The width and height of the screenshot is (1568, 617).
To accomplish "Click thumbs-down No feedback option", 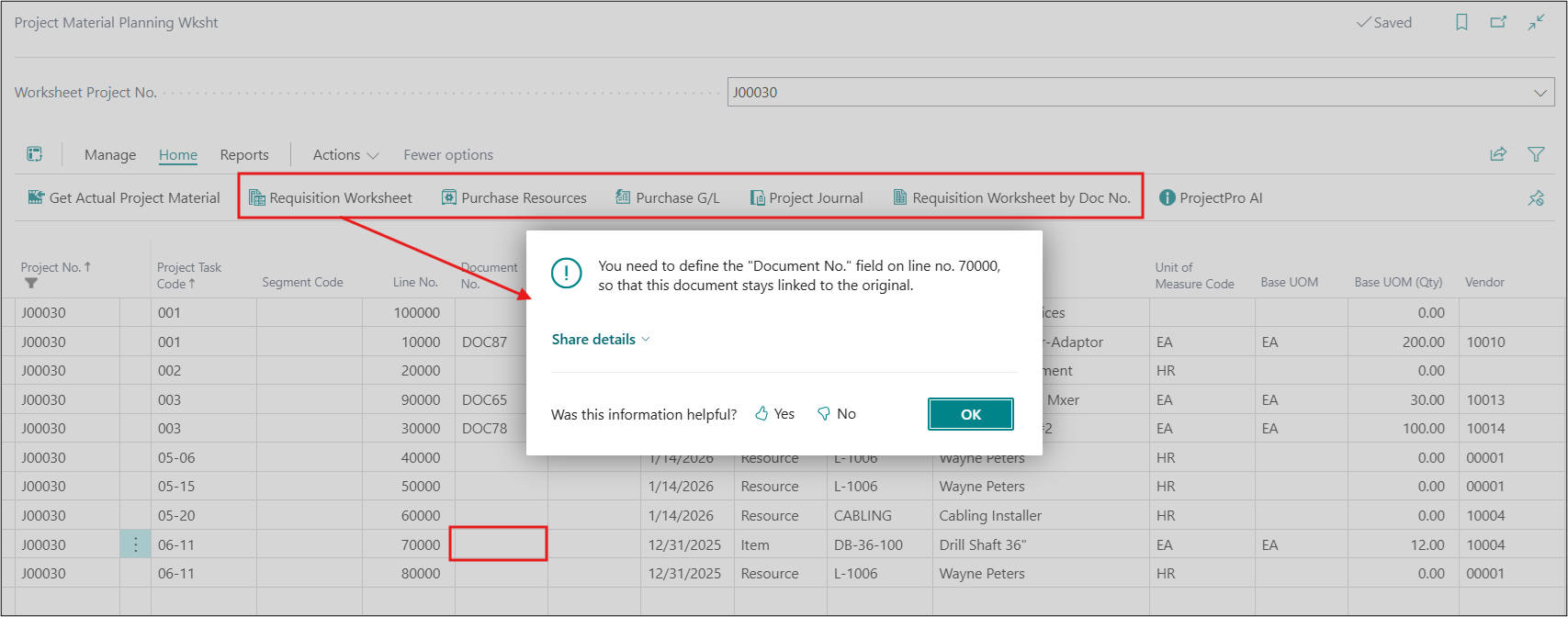I will (x=836, y=414).
